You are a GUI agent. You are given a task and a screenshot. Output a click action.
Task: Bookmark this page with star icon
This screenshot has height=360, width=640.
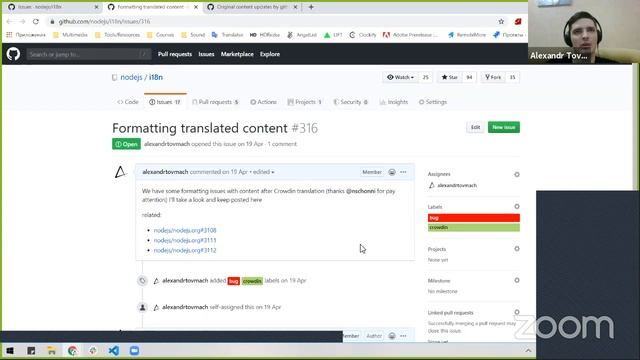(x=501, y=21)
